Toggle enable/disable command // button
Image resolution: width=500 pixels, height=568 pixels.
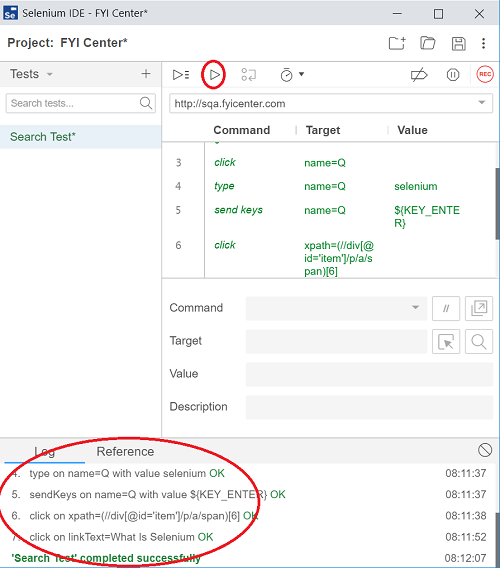[x=446, y=309]
